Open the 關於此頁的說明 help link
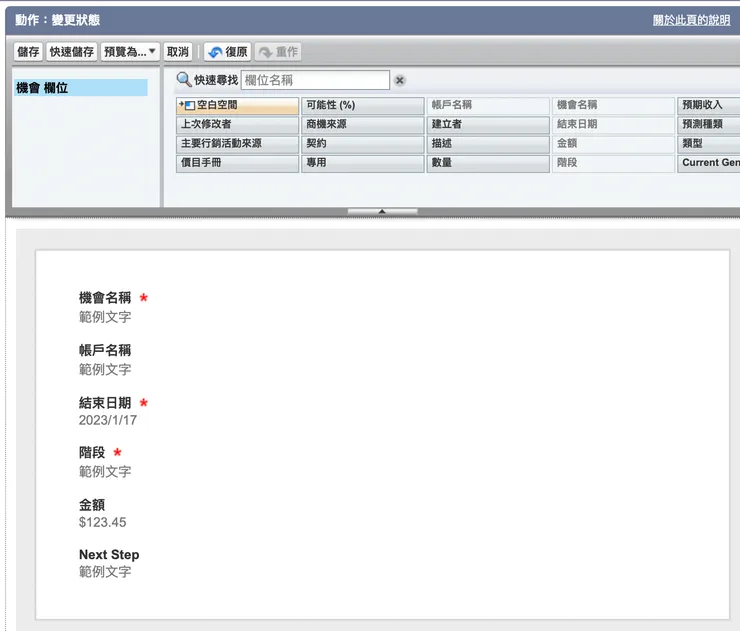Screen dimensions: 740x631 click(x=691, y=20)
